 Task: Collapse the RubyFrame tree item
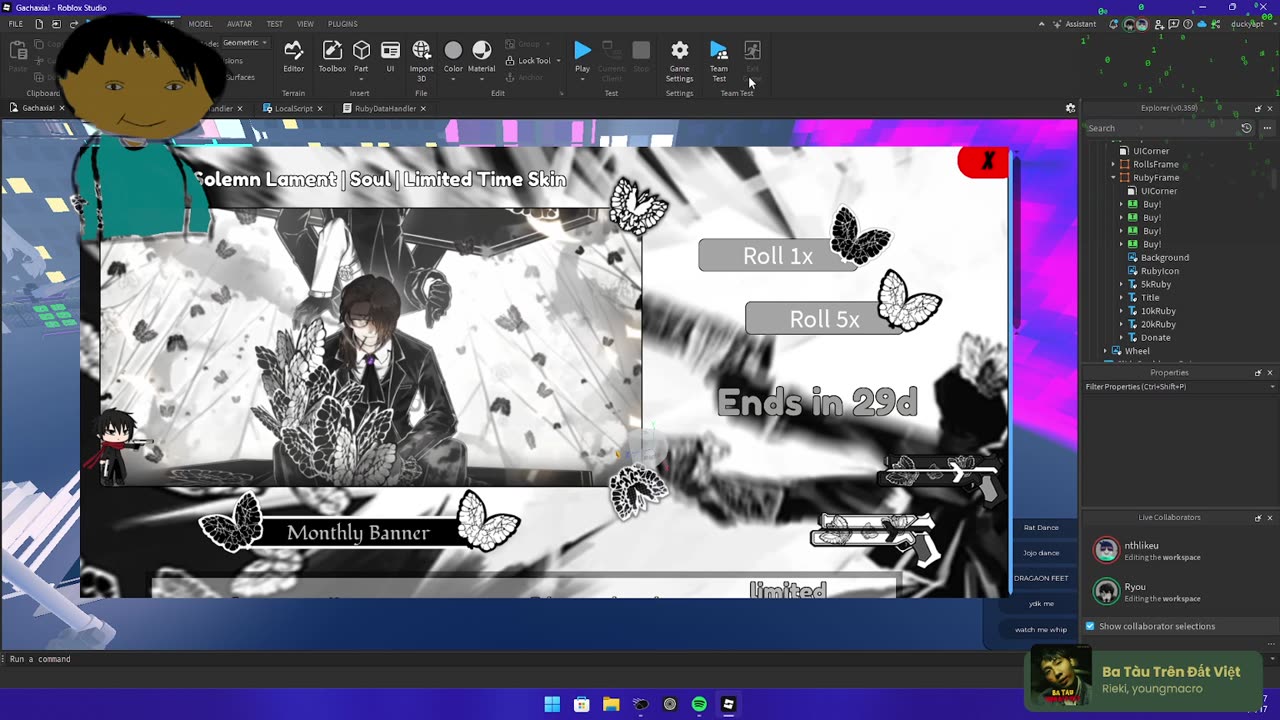[1113, 178]
